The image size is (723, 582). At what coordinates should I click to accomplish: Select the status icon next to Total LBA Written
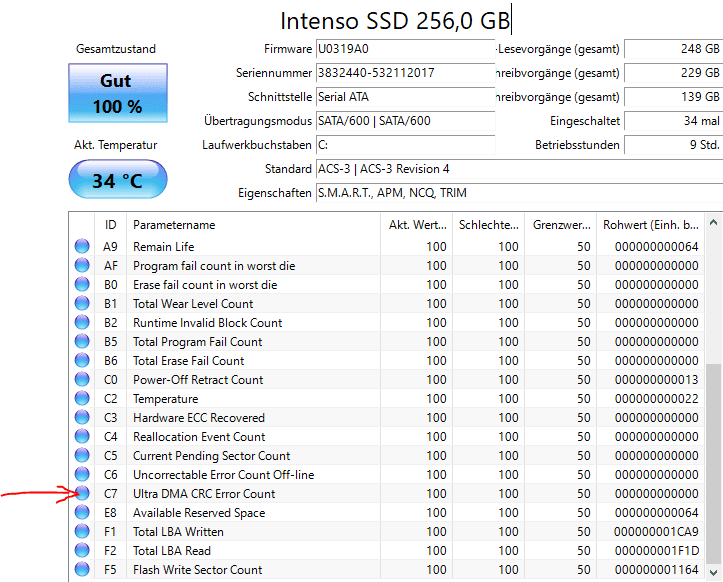[82, 532]
